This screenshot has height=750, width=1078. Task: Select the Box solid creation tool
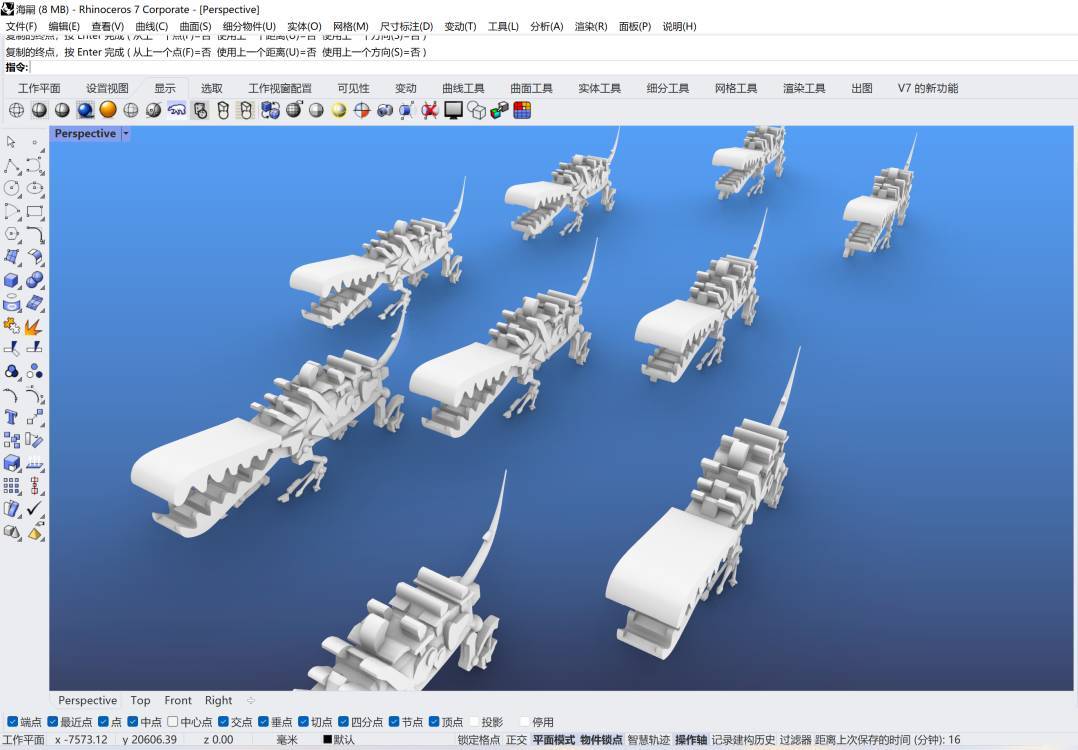pos(12,280)
